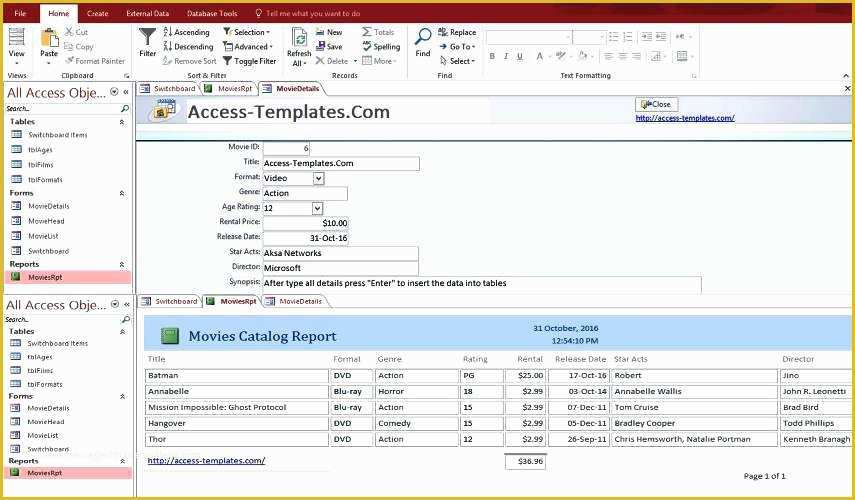This screenshot has width=855, height=500.
Task: Collapse the Tables group in top navigation pane
Action: (122, 122)
